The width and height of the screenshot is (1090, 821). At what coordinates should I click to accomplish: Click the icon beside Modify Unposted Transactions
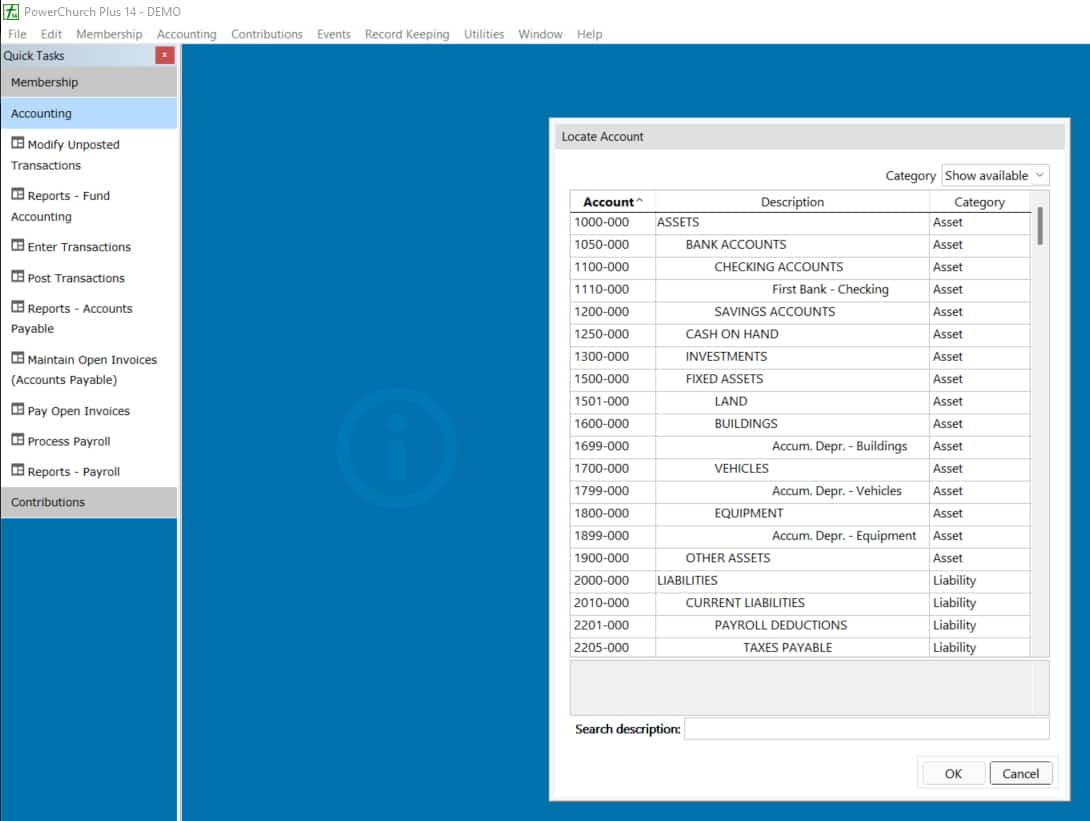(x=17, y=144)
